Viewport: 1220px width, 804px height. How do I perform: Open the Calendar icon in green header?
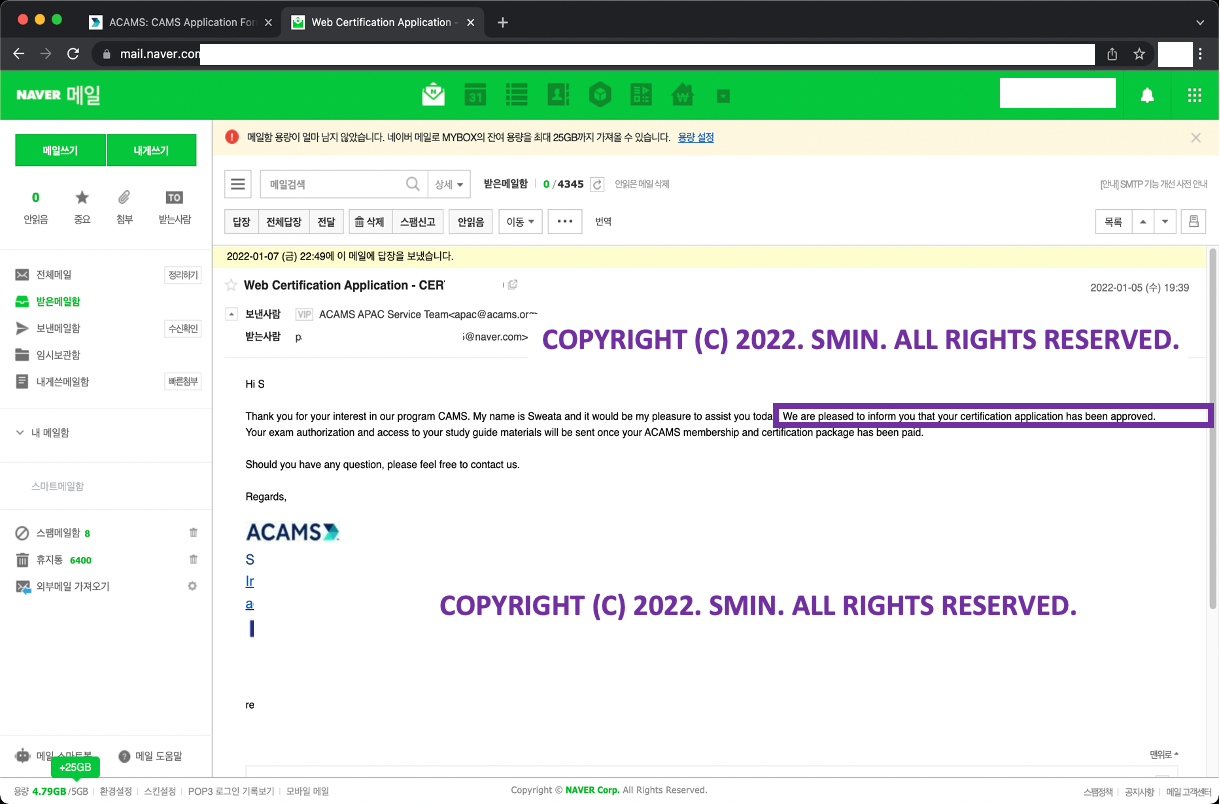[x=476, y=95]
